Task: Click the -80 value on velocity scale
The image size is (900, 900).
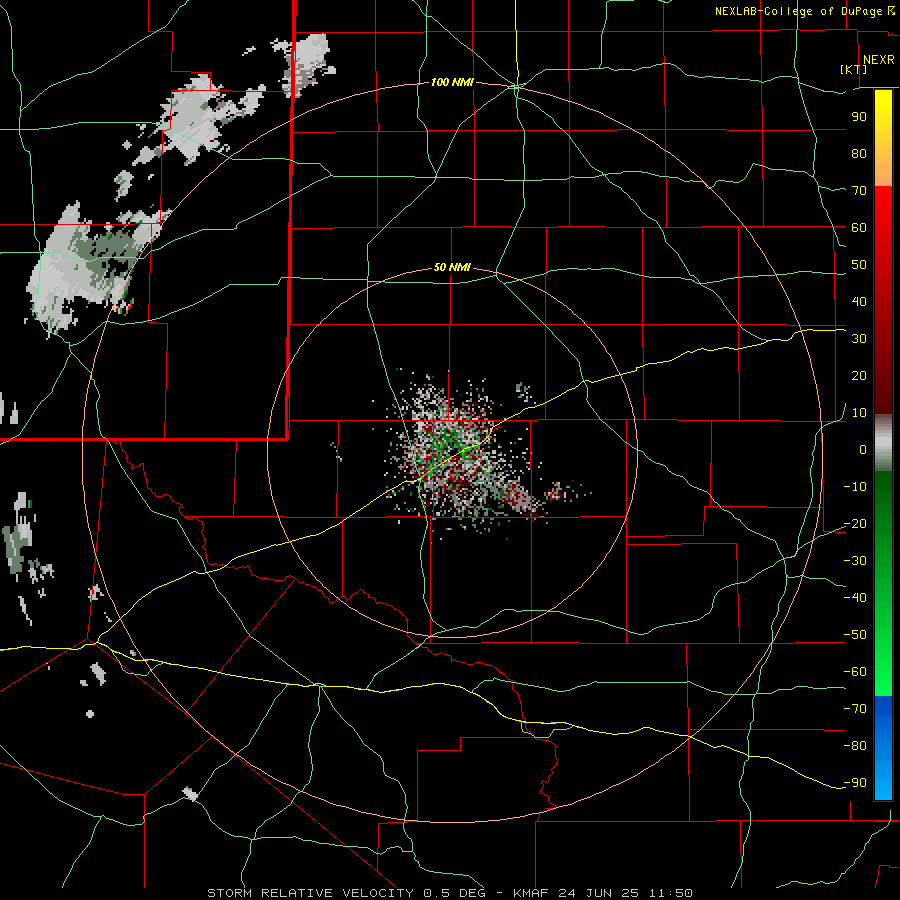Action: pyautogui.click(x=855, y=746)
